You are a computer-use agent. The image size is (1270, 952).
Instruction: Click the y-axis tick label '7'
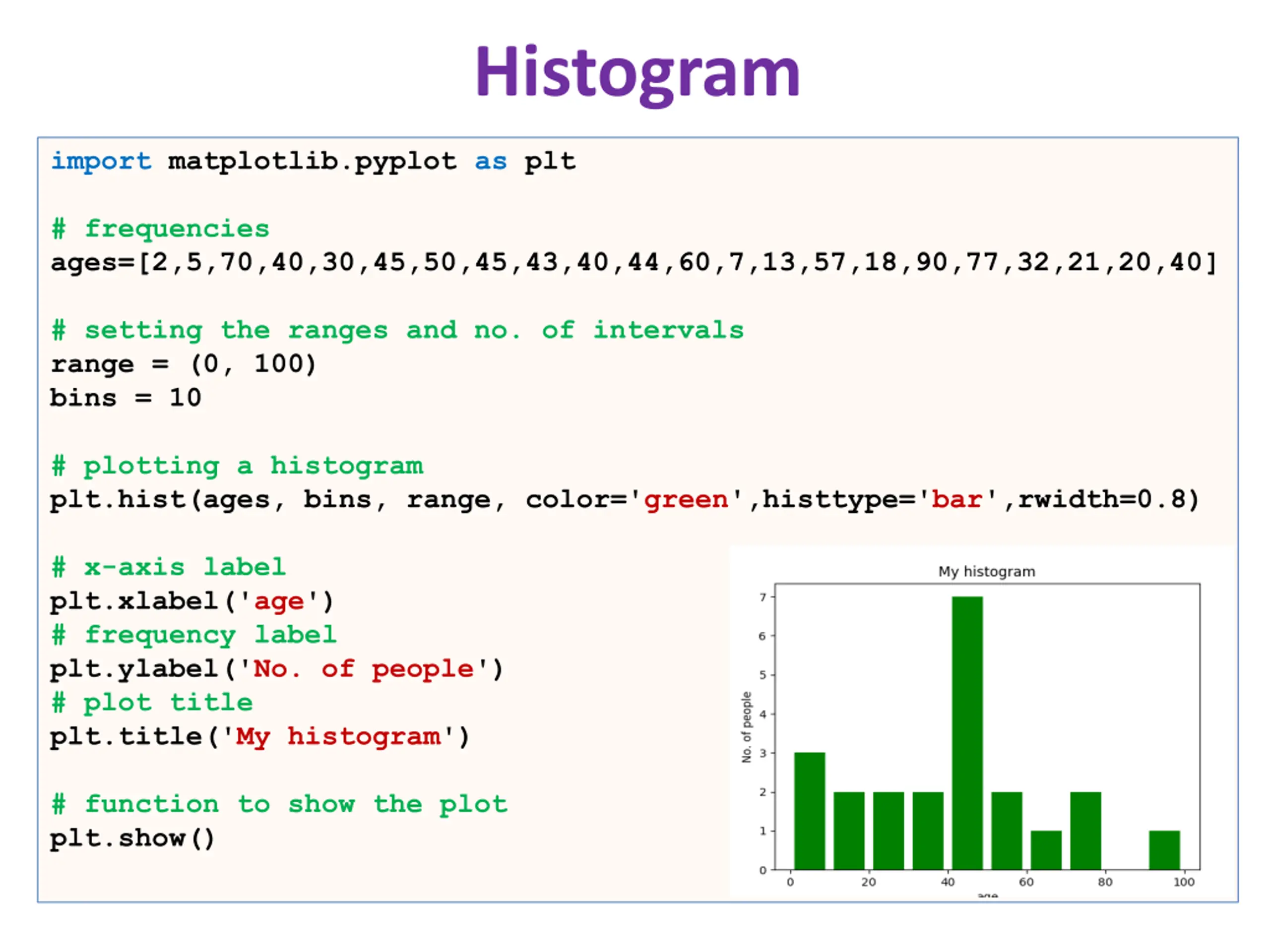(763, 597)
